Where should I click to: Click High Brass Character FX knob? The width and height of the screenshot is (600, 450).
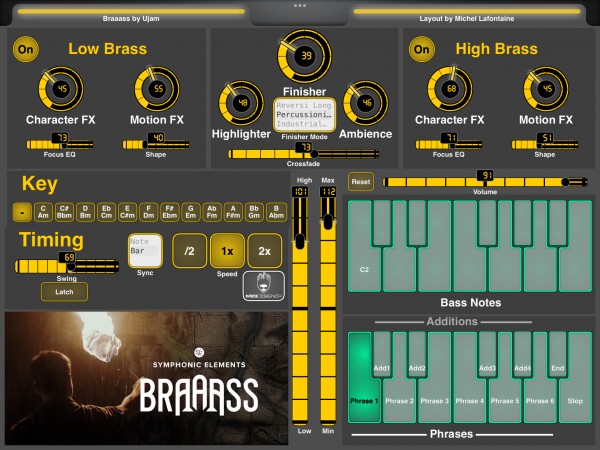pyautogui.click(x=450, y=89)
